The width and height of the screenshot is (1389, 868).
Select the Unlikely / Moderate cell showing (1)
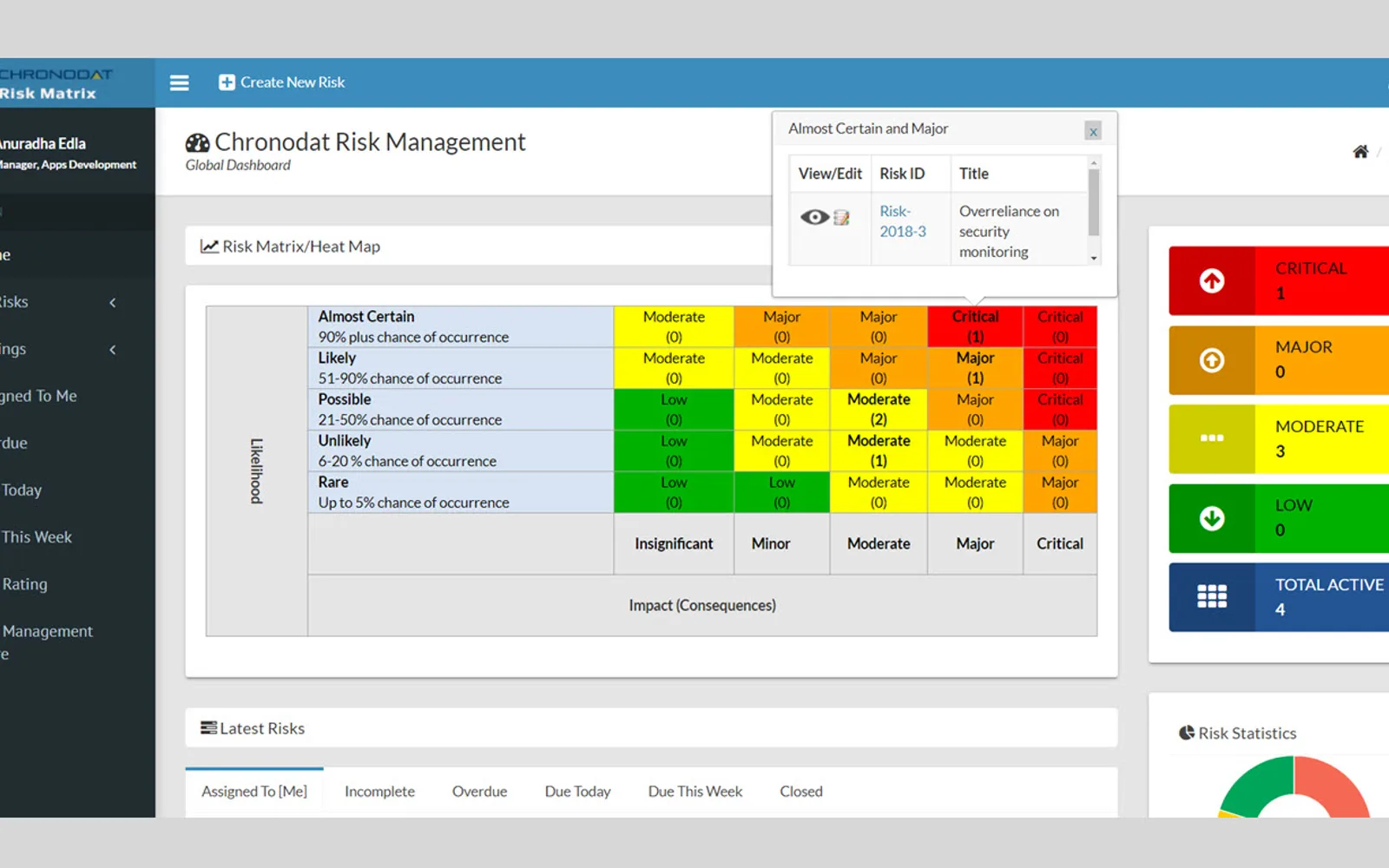[x=879, y=450]
